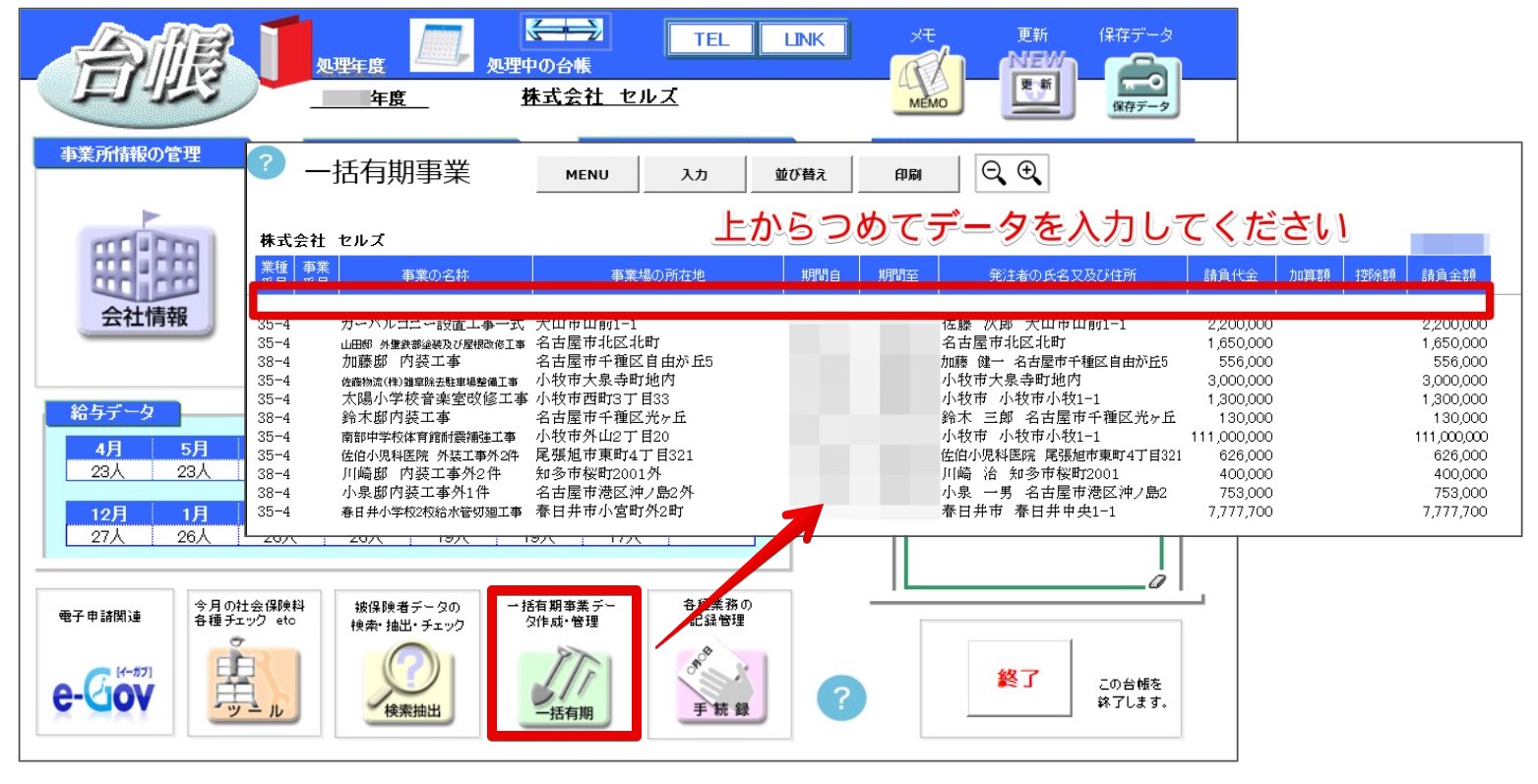Click the 更新 NEW update icon
This screenshot has width=1538, height=784.
click(1039, 84)
